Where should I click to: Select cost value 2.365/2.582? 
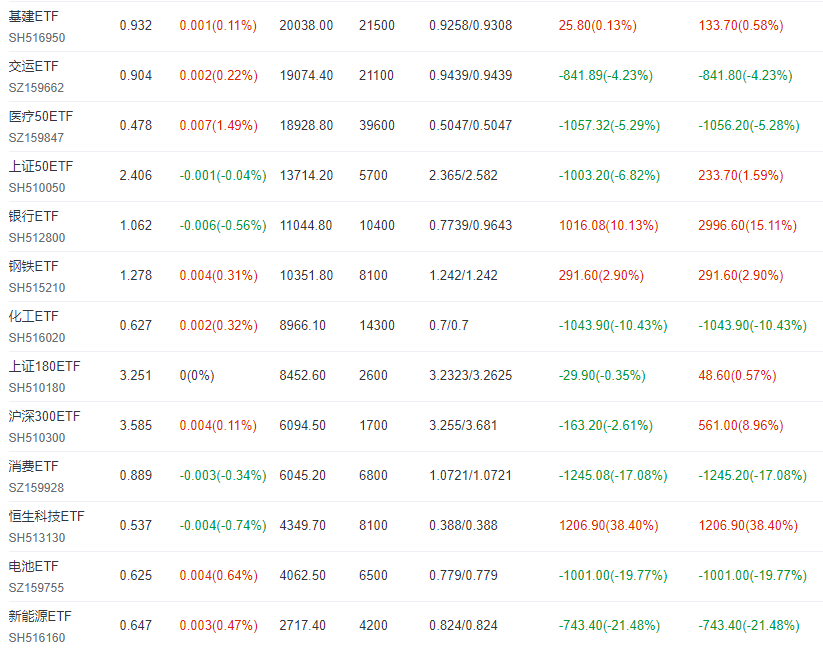tap(463, 175)
